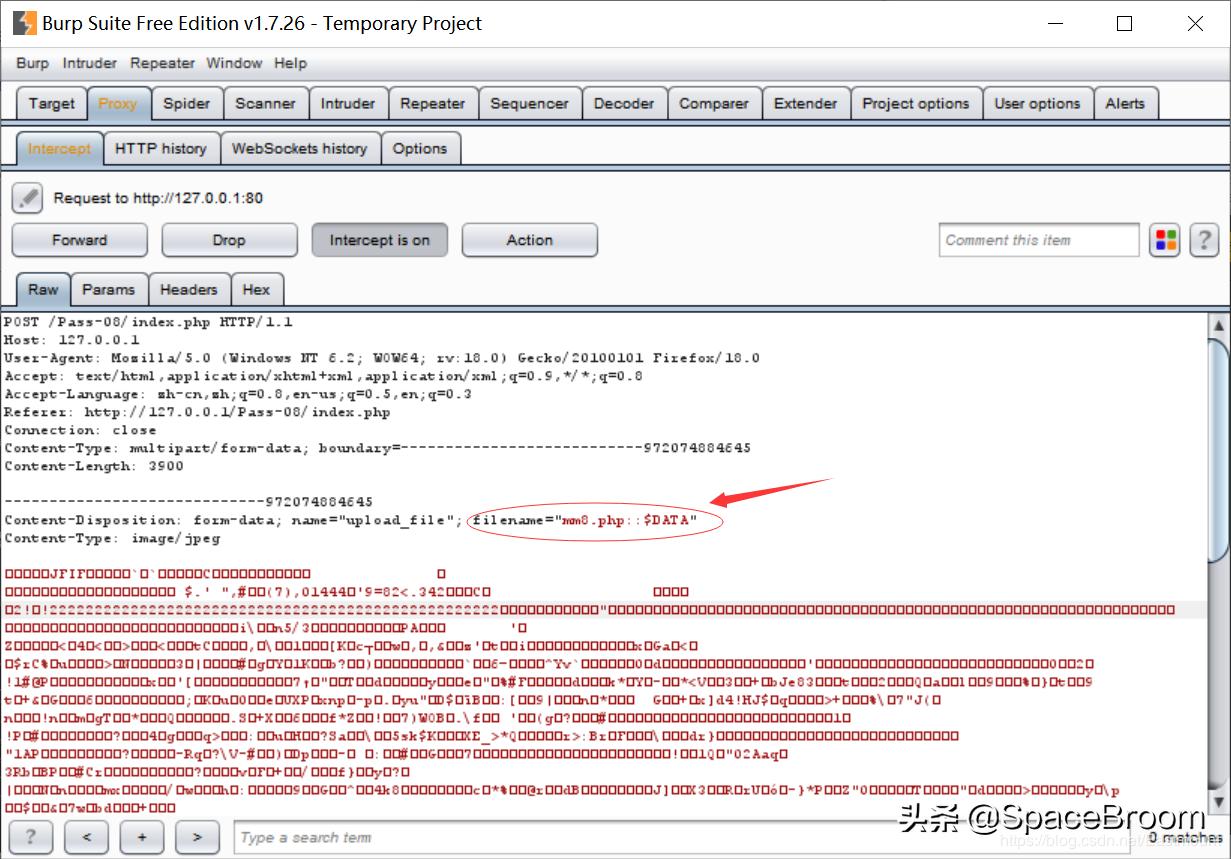Open the Decoder tab
Image resolution: width=1231 pixels, height=859 pixels.
pyautogui.click(x=624, y=103)
